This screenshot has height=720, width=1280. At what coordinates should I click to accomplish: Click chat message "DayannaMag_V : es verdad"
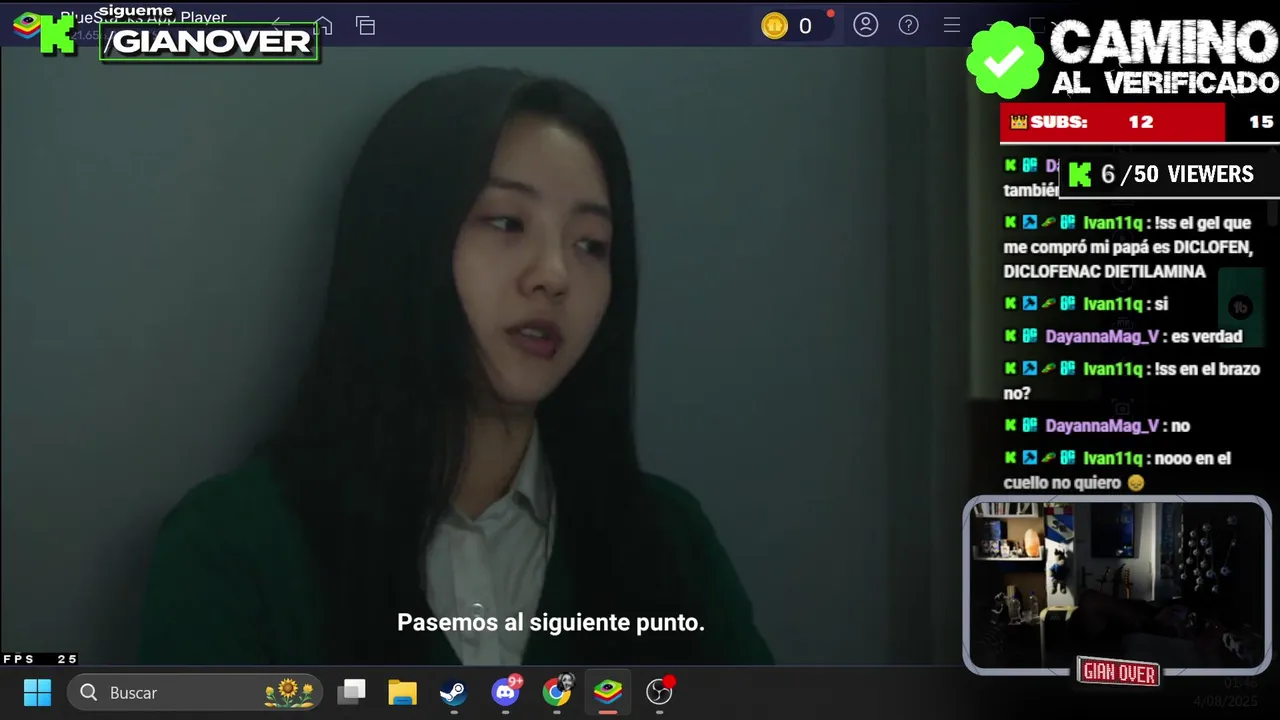(1123, 336)
